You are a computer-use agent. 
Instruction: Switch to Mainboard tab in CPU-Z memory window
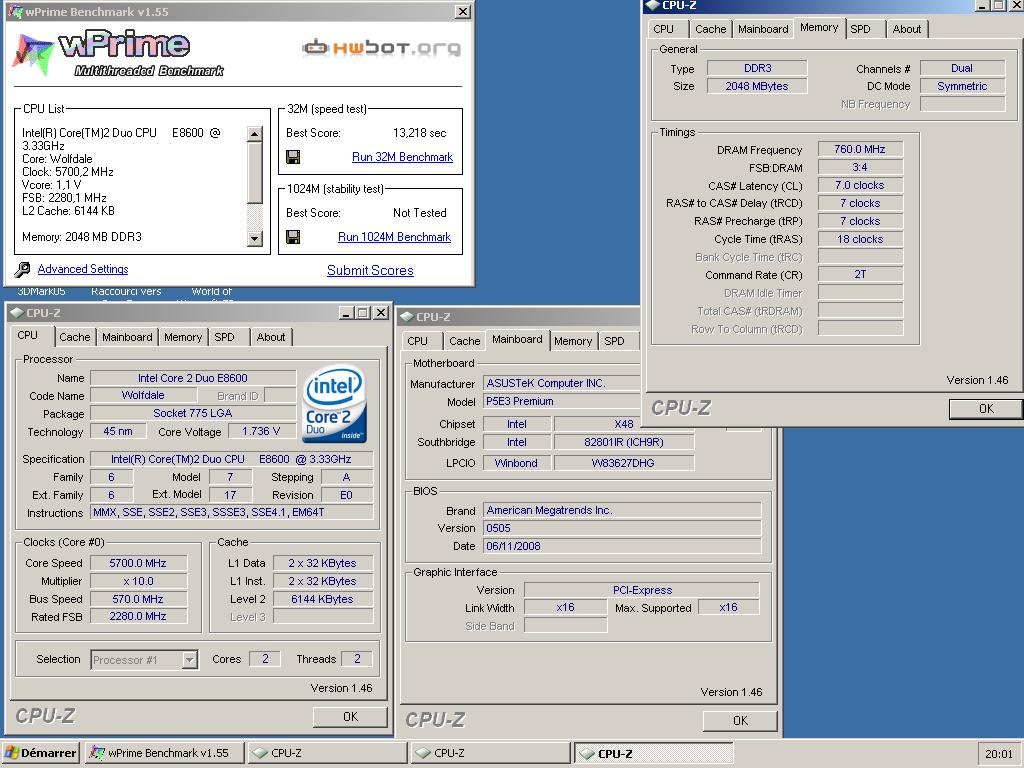[763, 29]
